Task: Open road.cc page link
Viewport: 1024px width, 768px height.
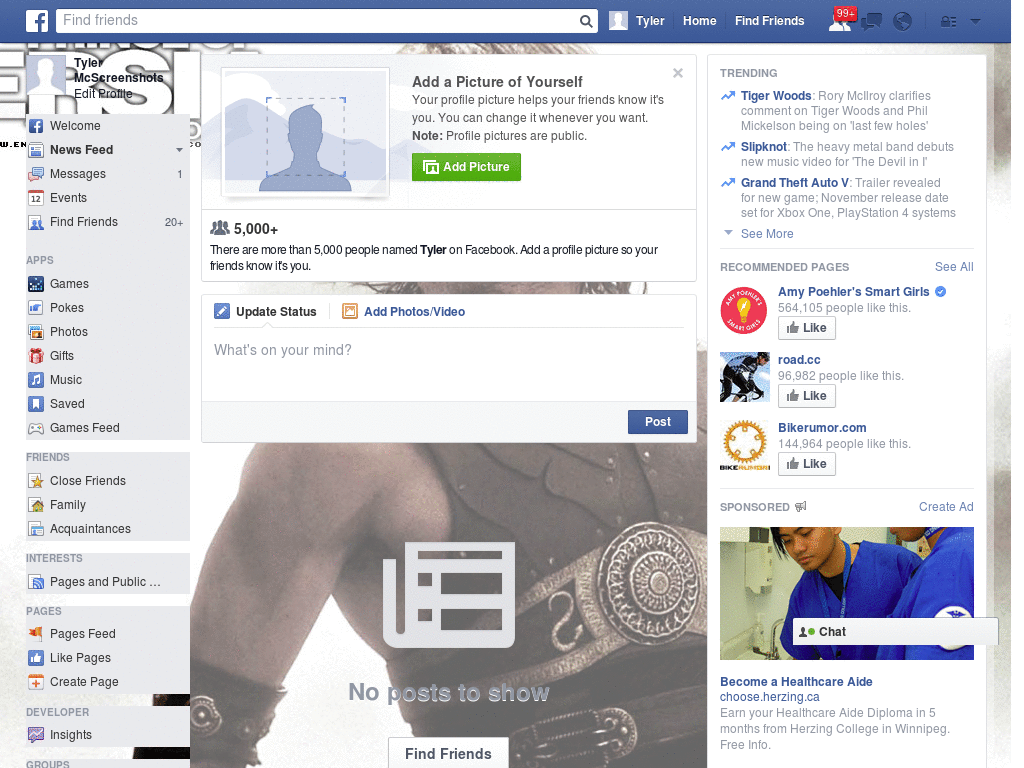Action: 799,360
